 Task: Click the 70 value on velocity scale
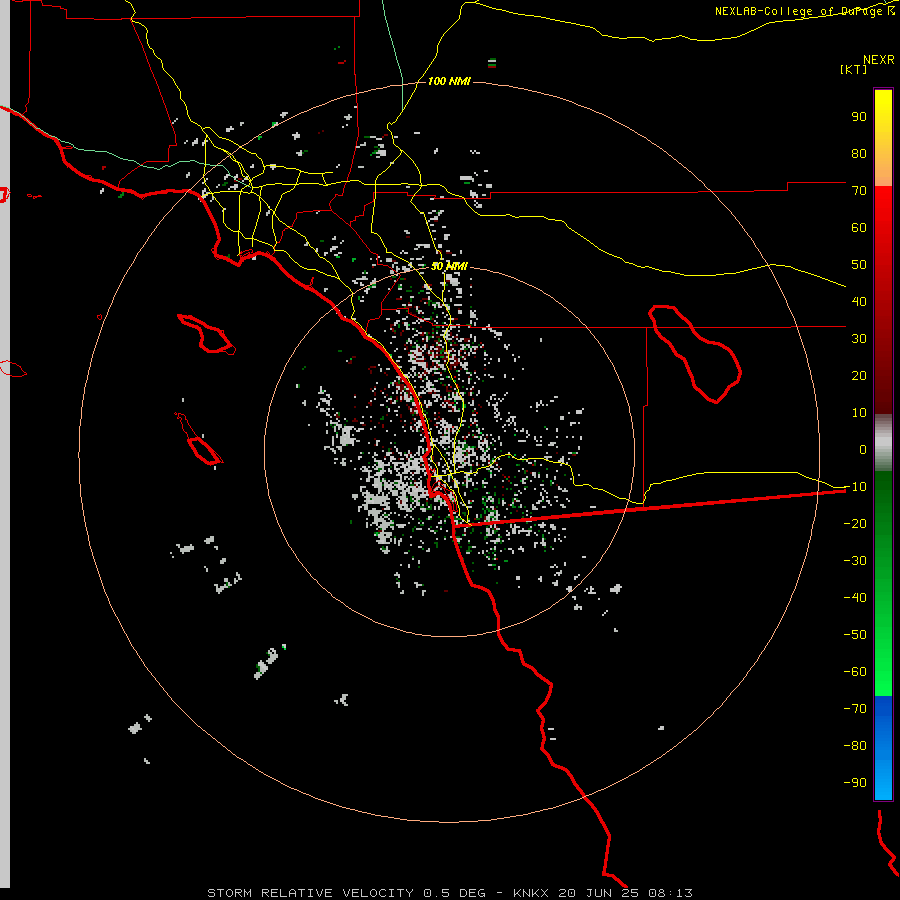(859, 191)
